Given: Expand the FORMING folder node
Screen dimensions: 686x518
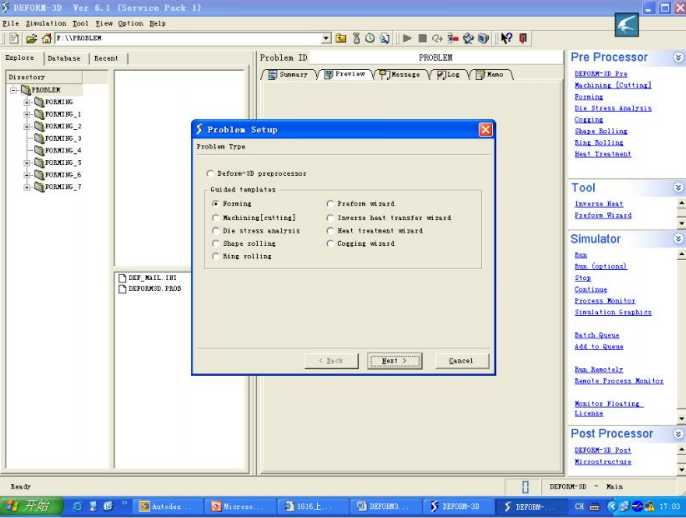Looking at the screenshot, I should [27, 102].
